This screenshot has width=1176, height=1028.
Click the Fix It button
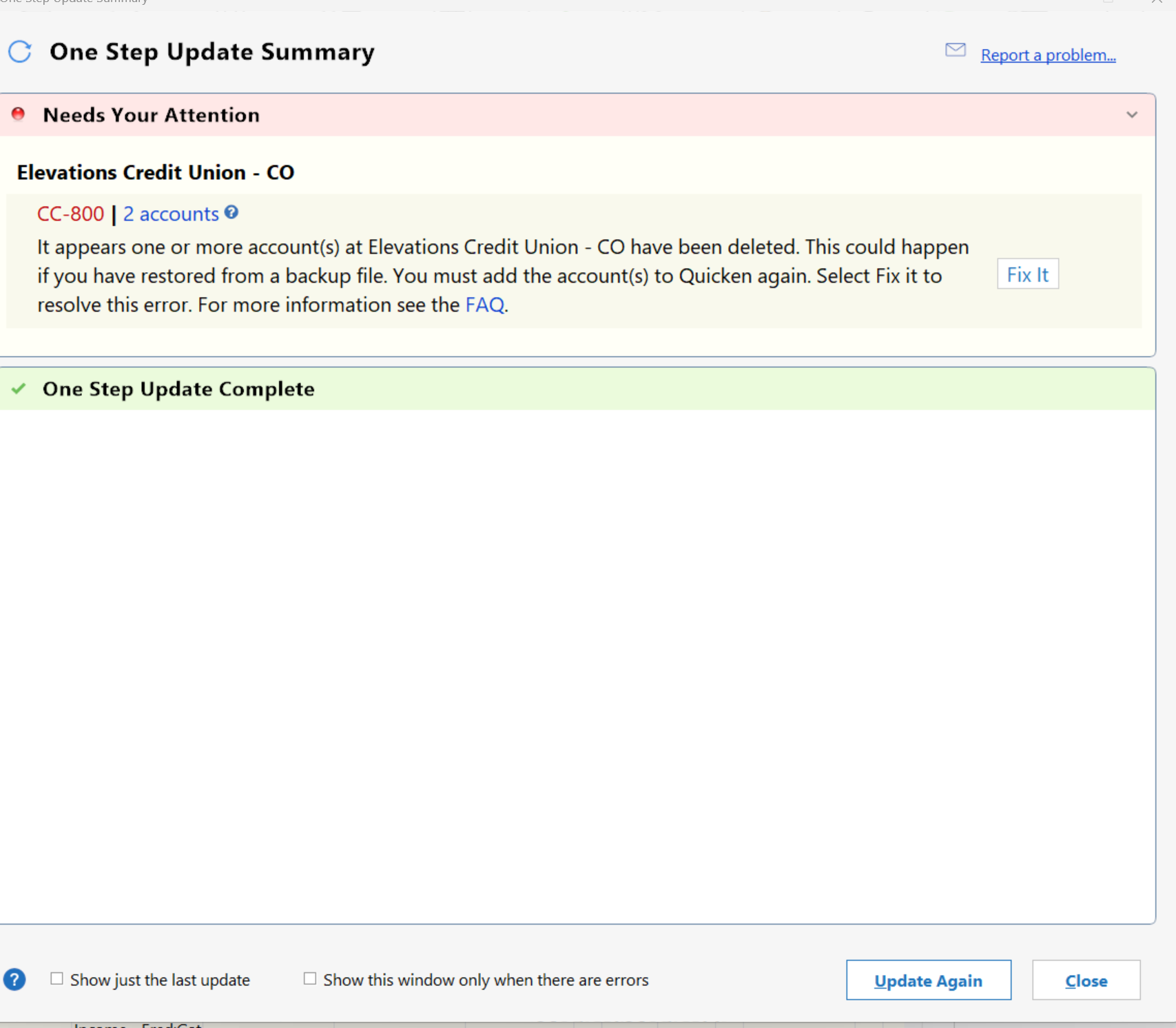pyautogui.click(x=1028, y=274)
